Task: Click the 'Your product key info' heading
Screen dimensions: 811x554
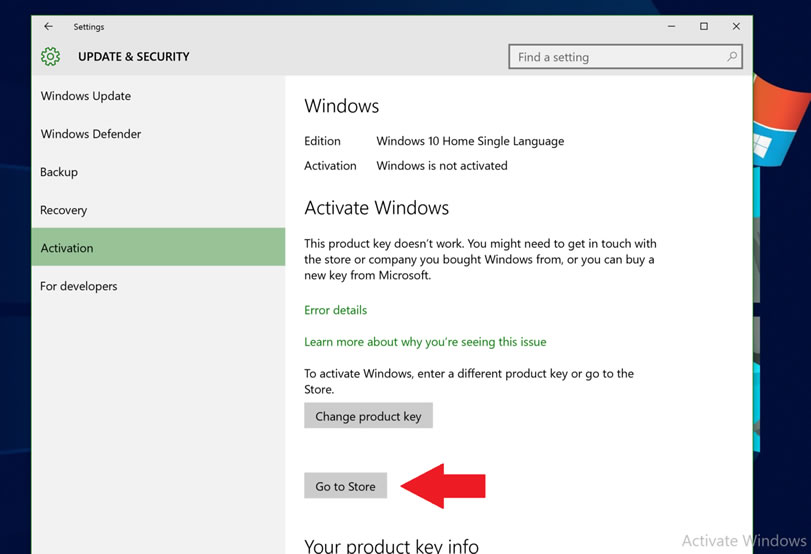Action: coord(392,546)
